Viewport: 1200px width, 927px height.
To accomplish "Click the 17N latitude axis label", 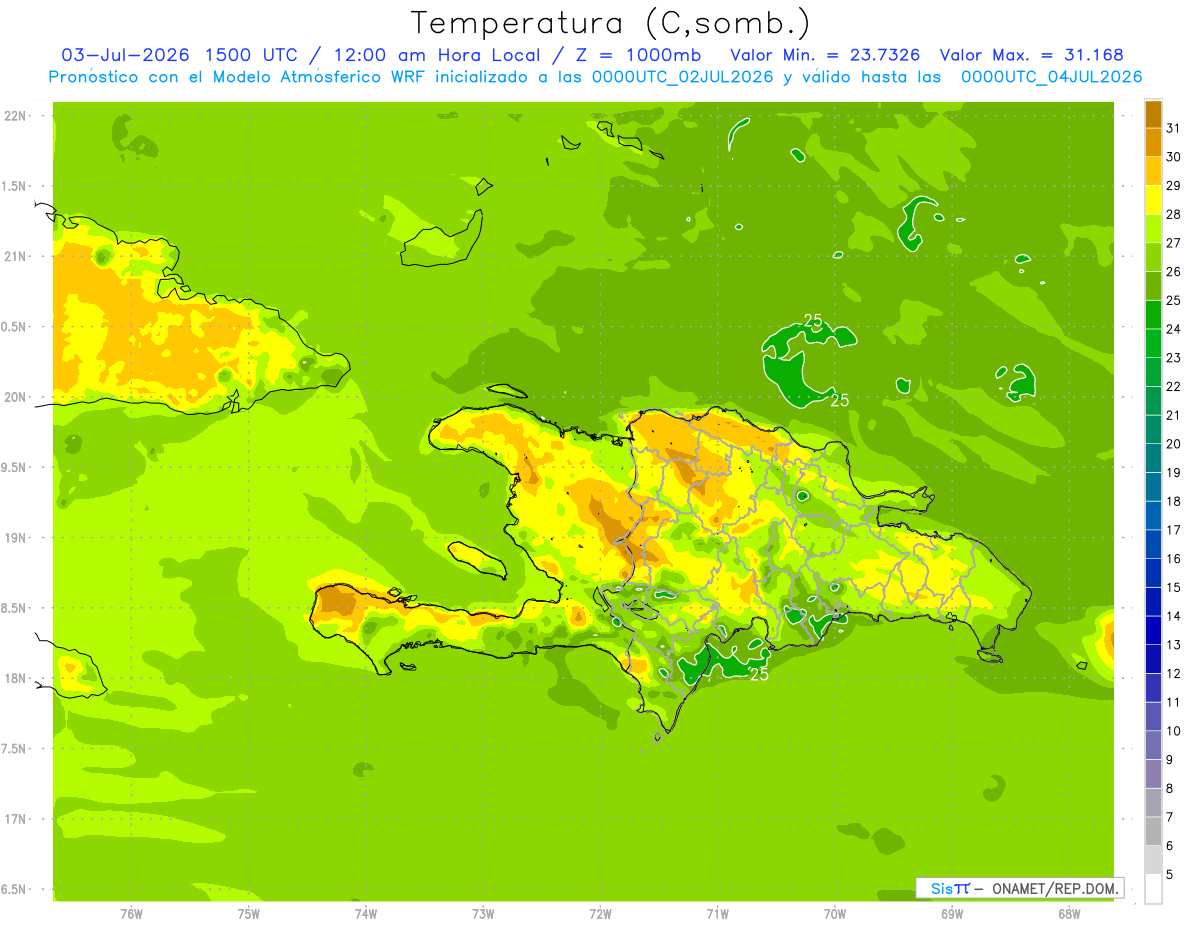I will tap(16, 819).
